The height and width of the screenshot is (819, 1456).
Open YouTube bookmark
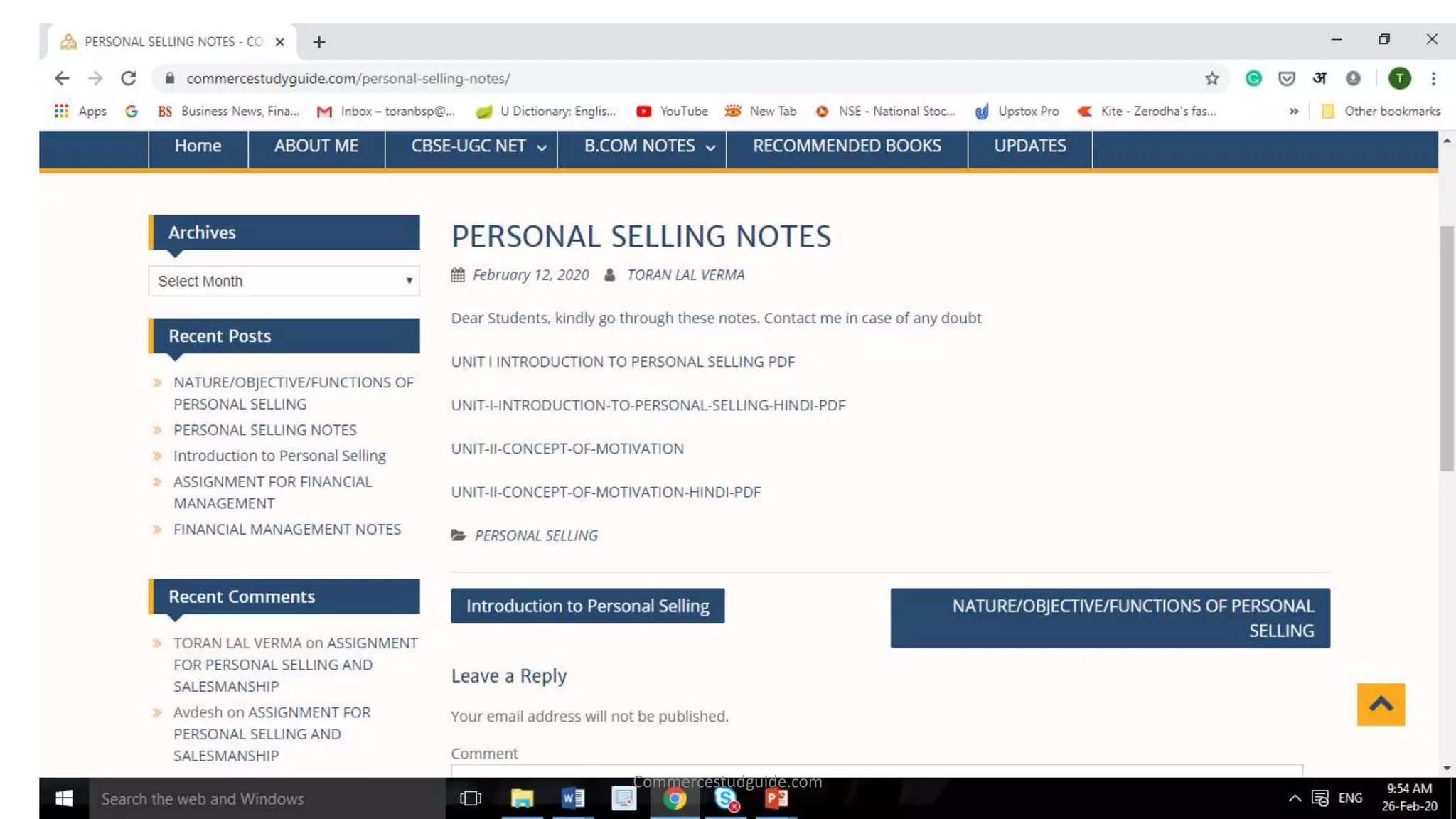point(673,111)
